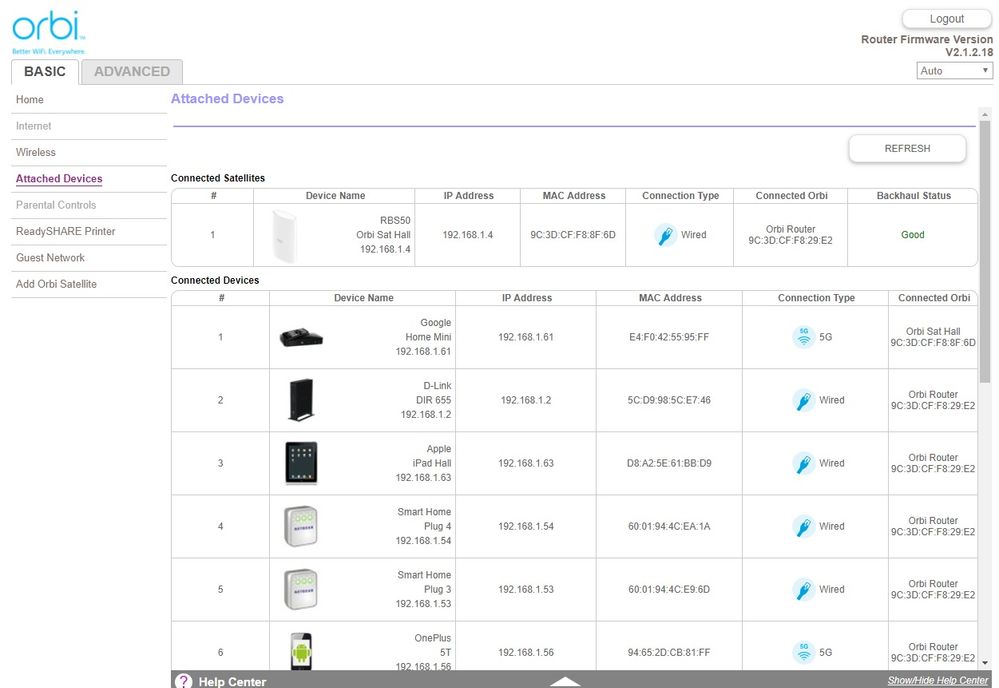Screen dimensions: 999x688
Task: Click the Smart Home Plug 4 icon
Action: pos(300,526)
